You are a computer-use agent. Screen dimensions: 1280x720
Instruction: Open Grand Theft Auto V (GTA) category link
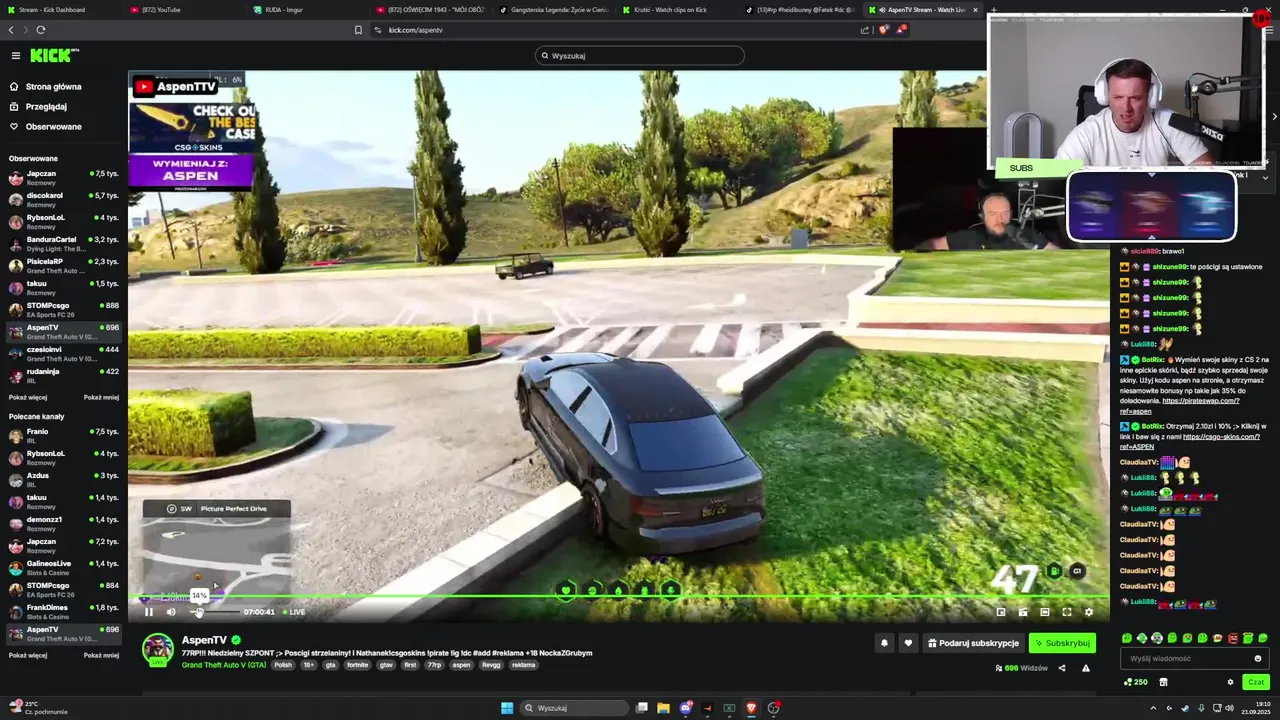(224, 665)
